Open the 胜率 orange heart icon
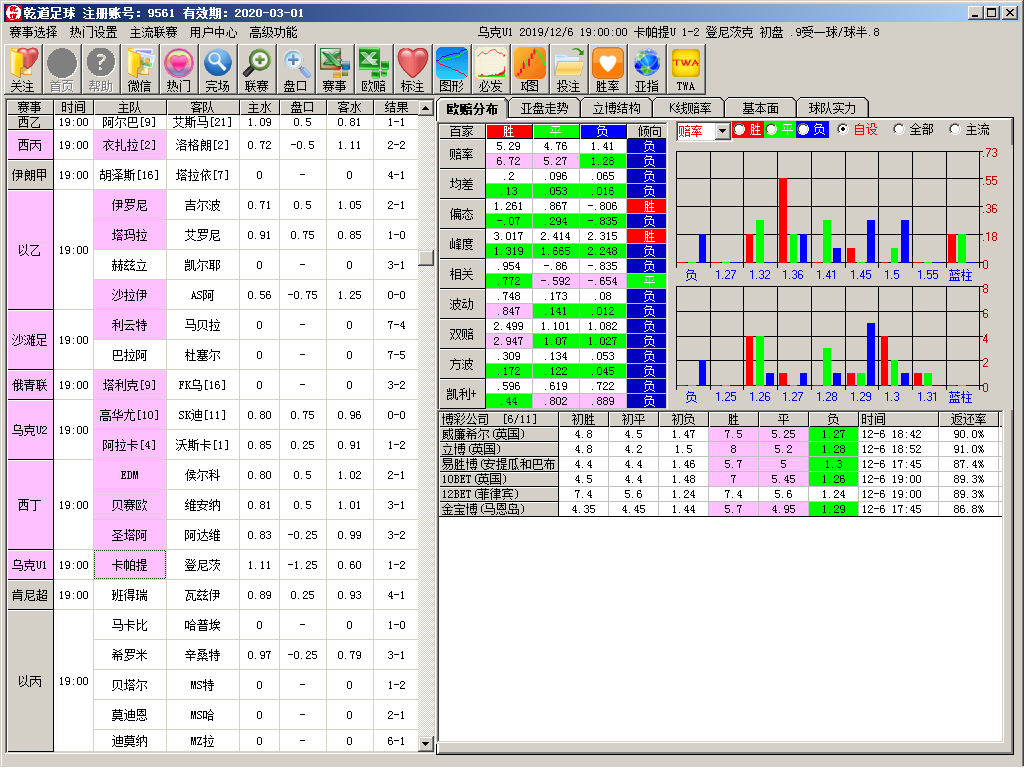Viewport: 1024px width, 768px height. coord(607,69)
